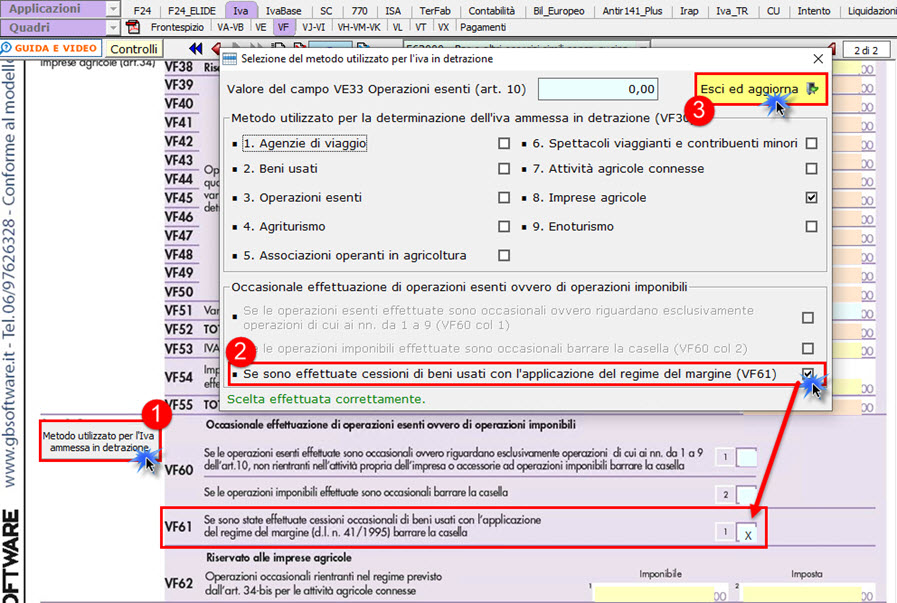Click the Controlli button

coord(134,49)
